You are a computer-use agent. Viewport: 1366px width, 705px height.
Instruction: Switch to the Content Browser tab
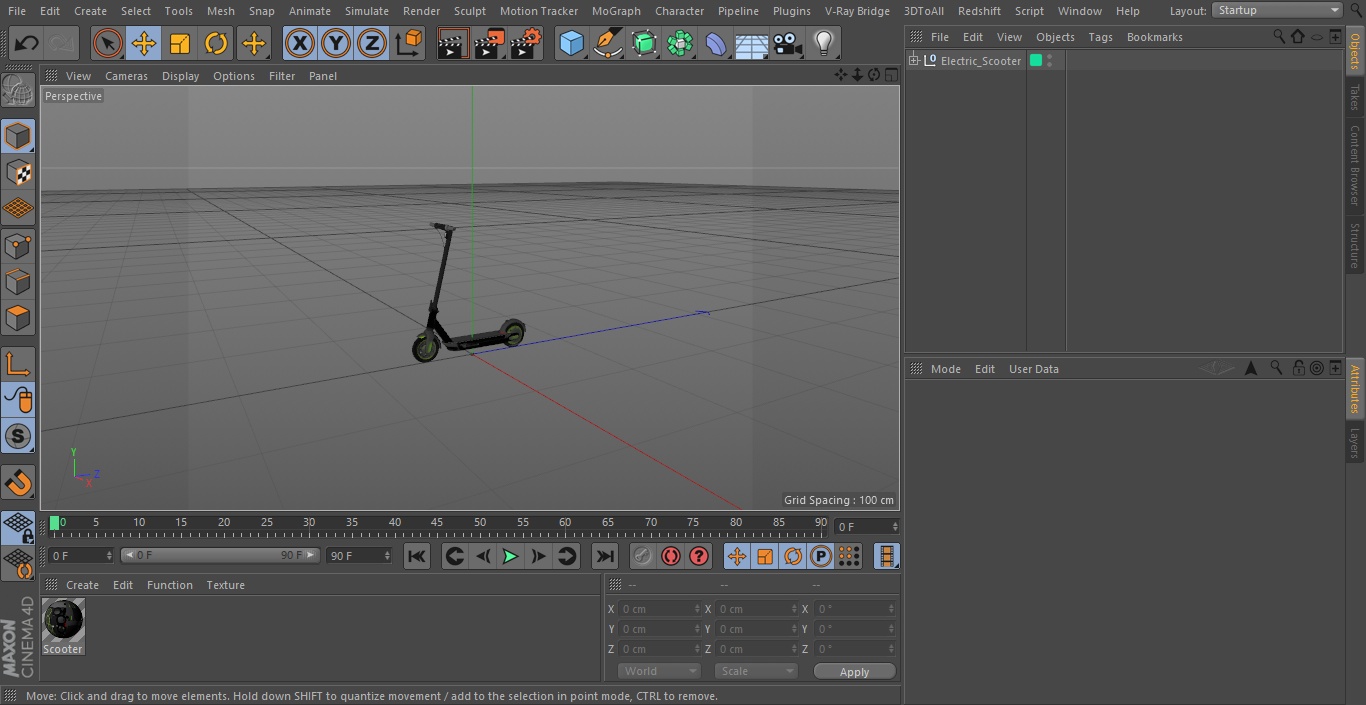[1355, 165]
